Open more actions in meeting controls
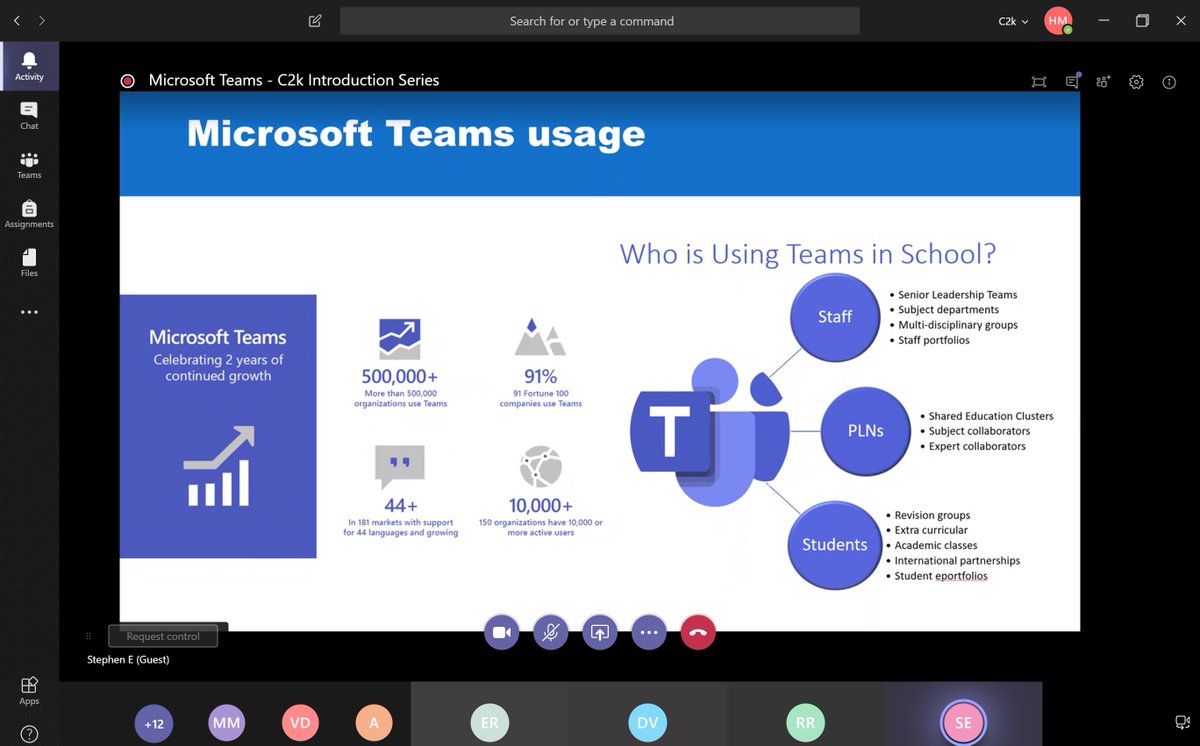1200x746 pixels. (x=649, y=632)
